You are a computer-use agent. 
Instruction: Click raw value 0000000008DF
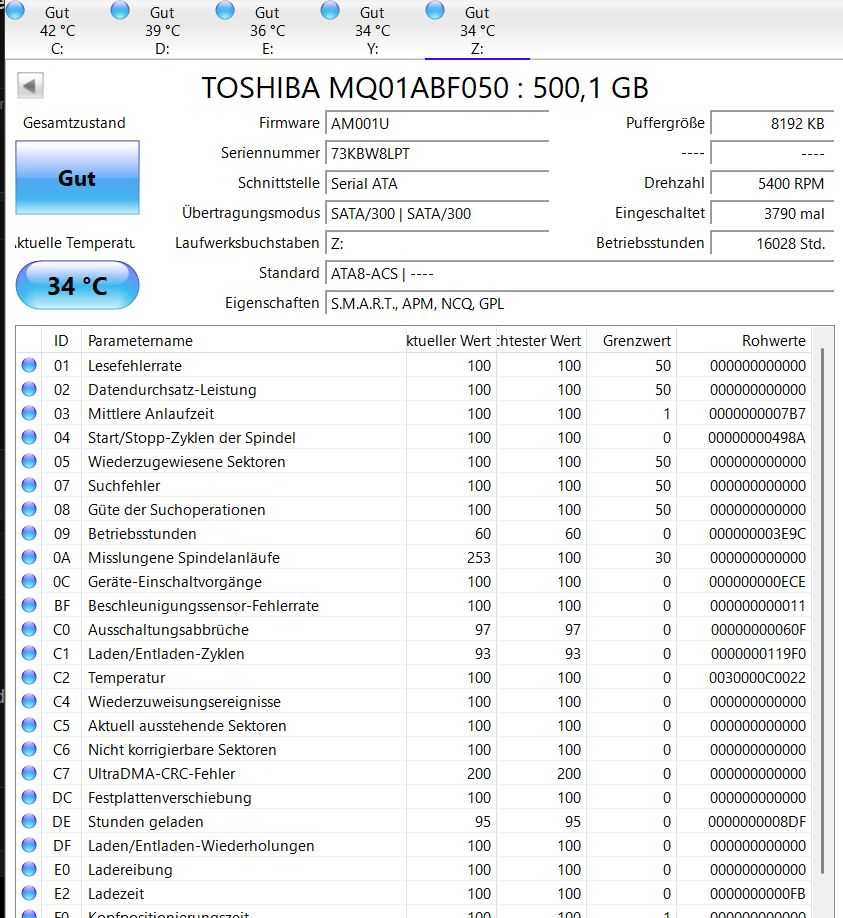(x=757, y=822)
